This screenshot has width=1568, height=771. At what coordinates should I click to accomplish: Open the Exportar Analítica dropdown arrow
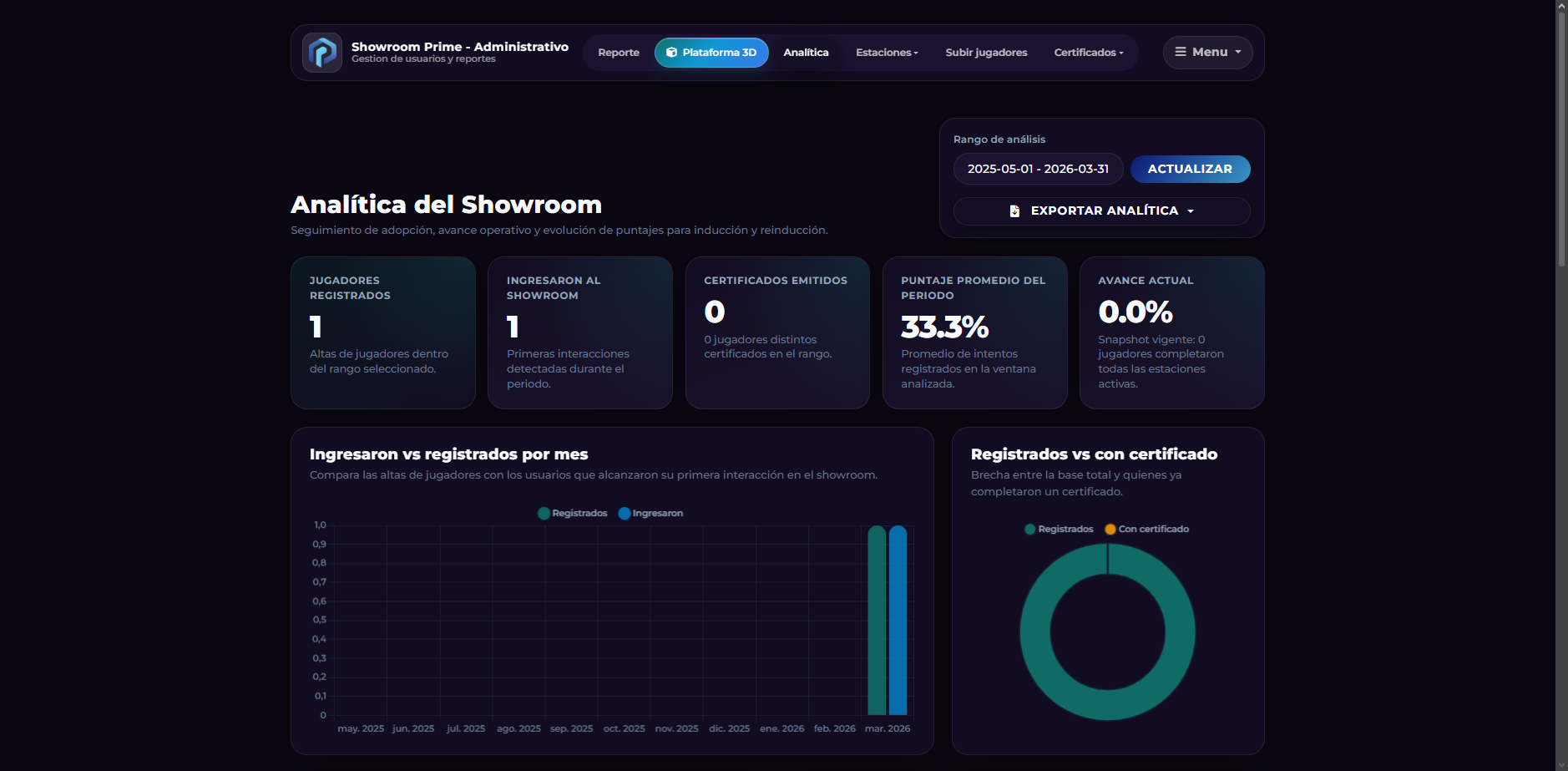(x=1191, y=211)
